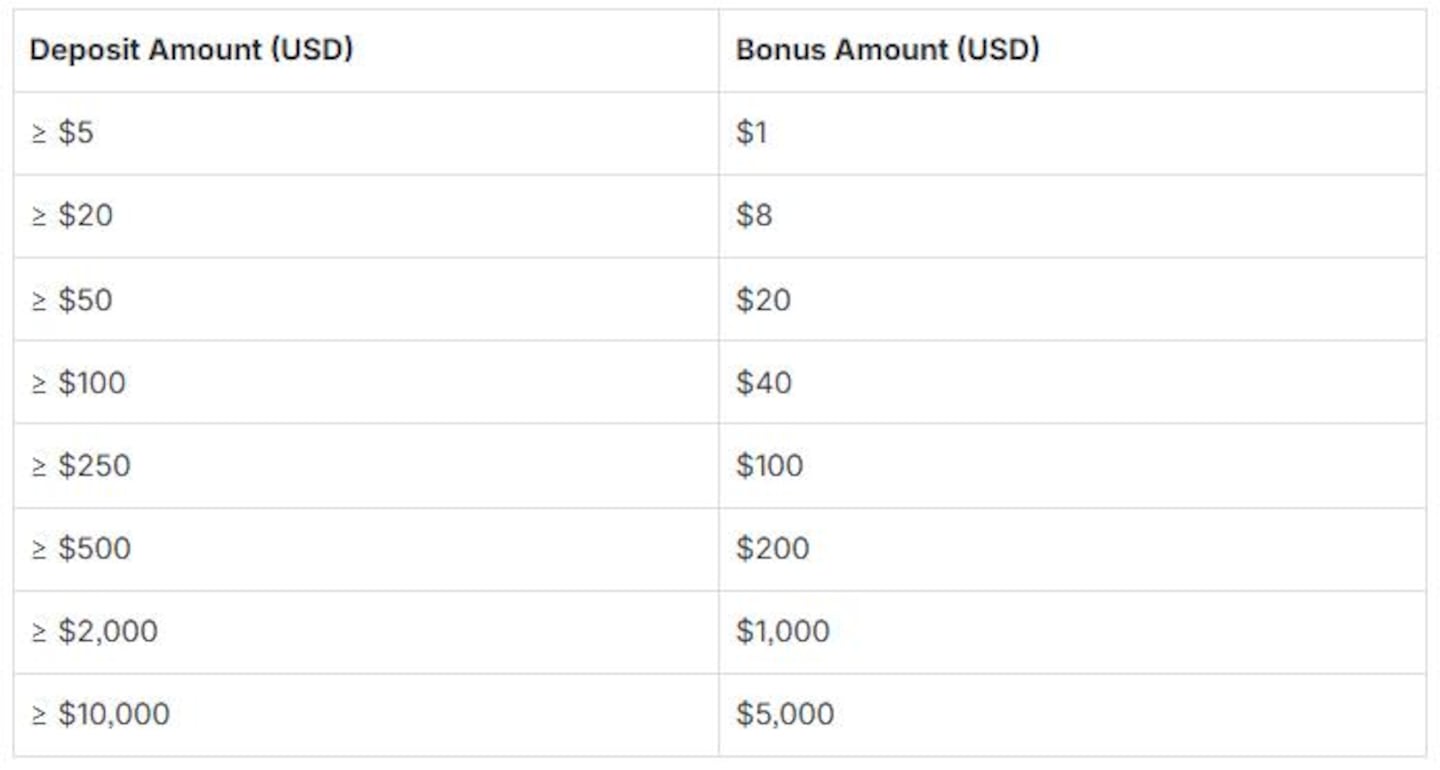Click the $20 bonus amount cell
This screenshot has width=1440, height=770.
pos(763,299)
